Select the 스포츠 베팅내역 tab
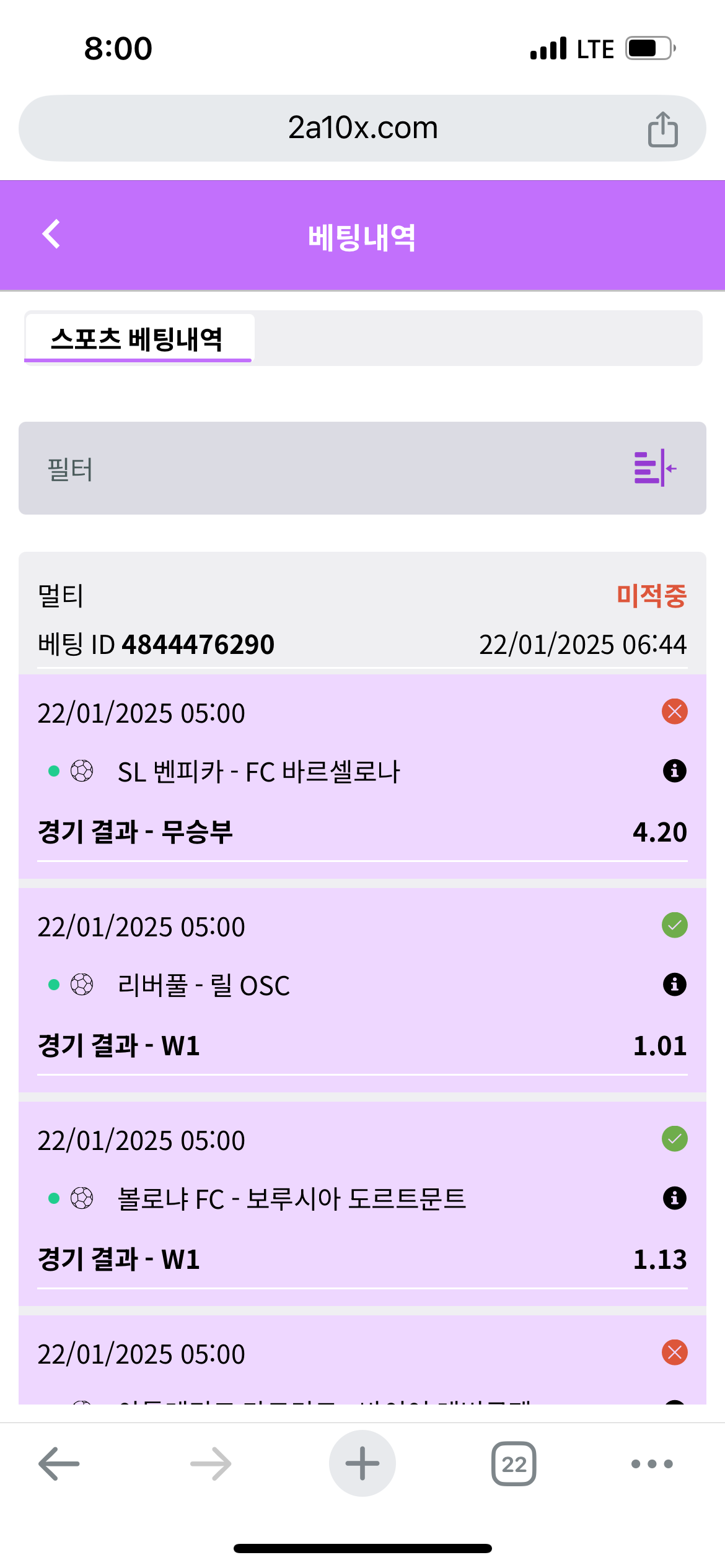 click(x=138, y=339)
